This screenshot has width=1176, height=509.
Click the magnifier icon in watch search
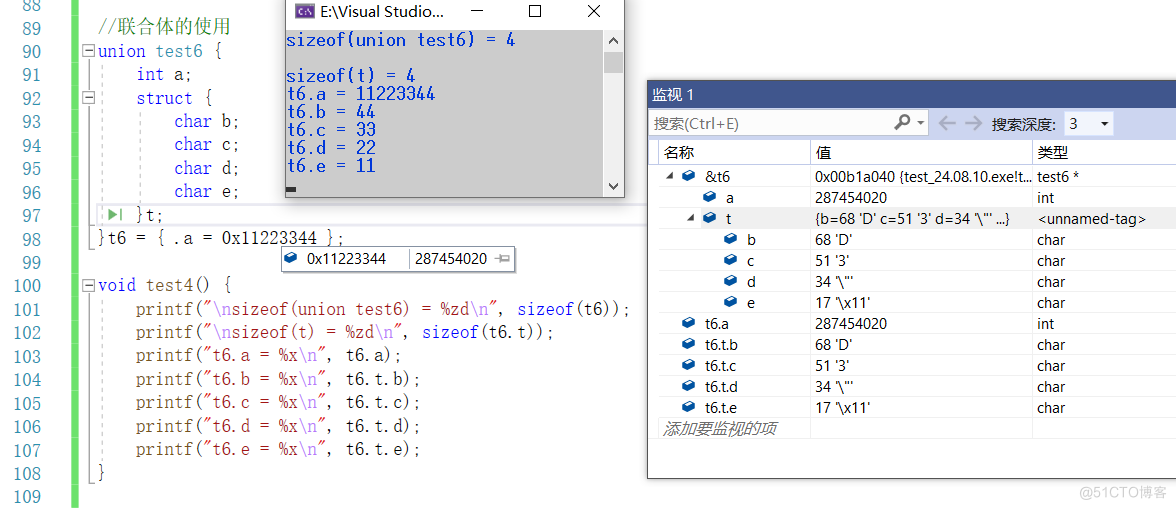[902, 123]
